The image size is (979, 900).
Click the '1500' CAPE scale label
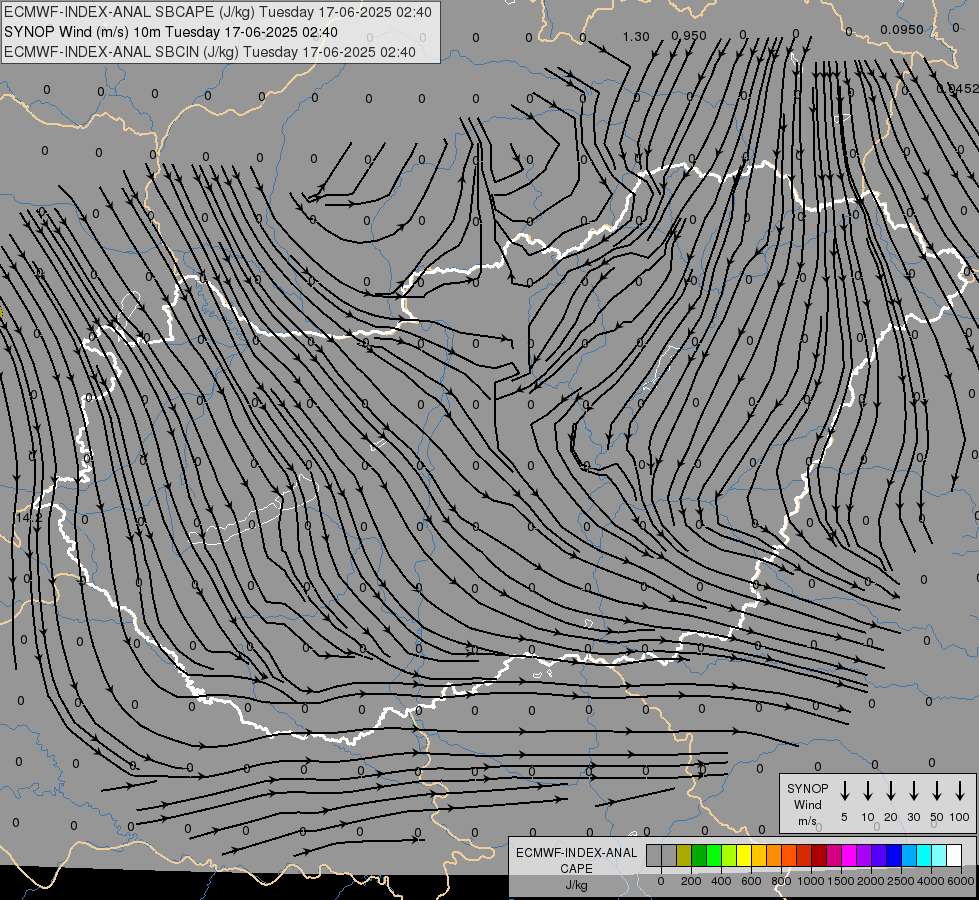pyautogui.click(x=841, y=881)
